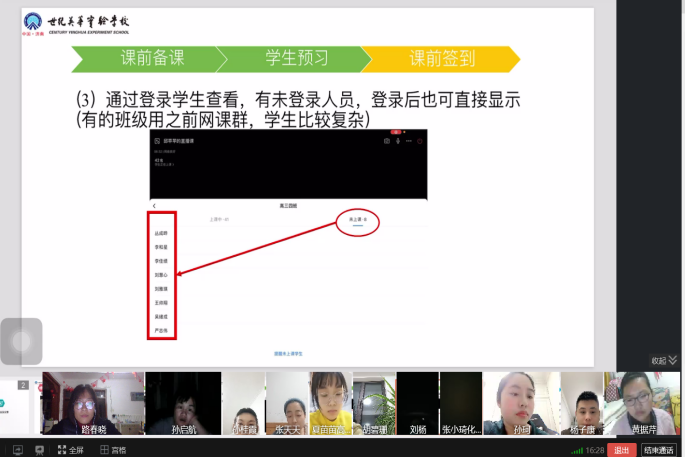Click the microphone icon in embedded live class
Screen dimensions: 685x457
398,141
